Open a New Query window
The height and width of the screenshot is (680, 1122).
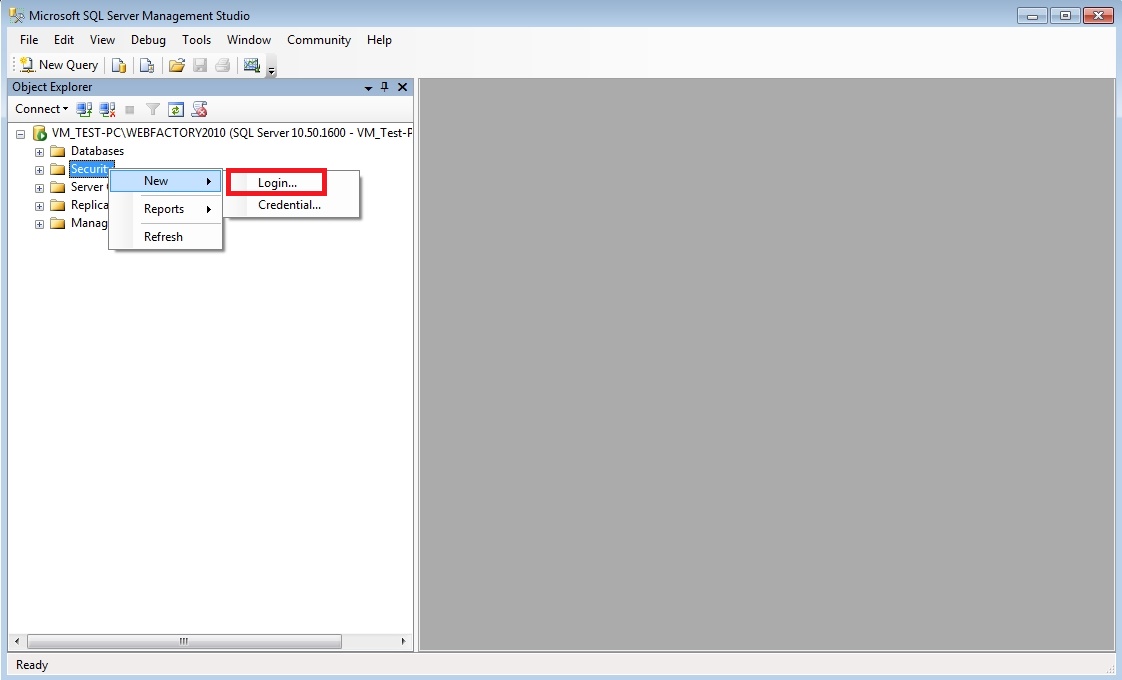57,64
